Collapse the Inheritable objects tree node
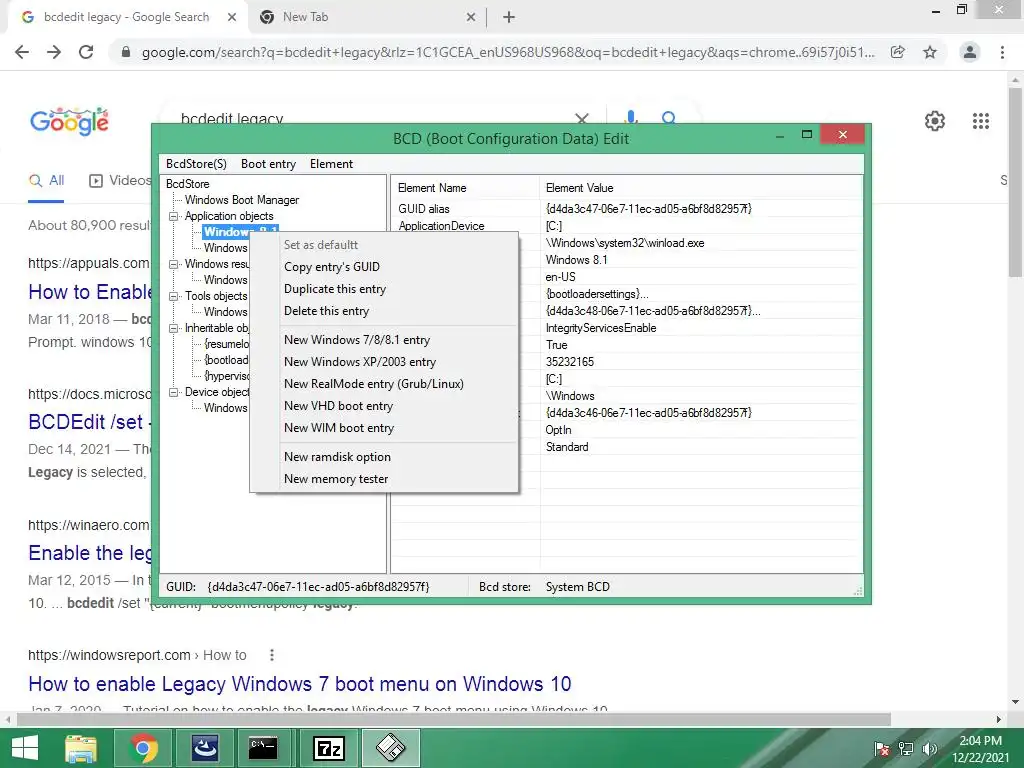This screenshot has height=768, width=1024. click(x=174, y=328)
